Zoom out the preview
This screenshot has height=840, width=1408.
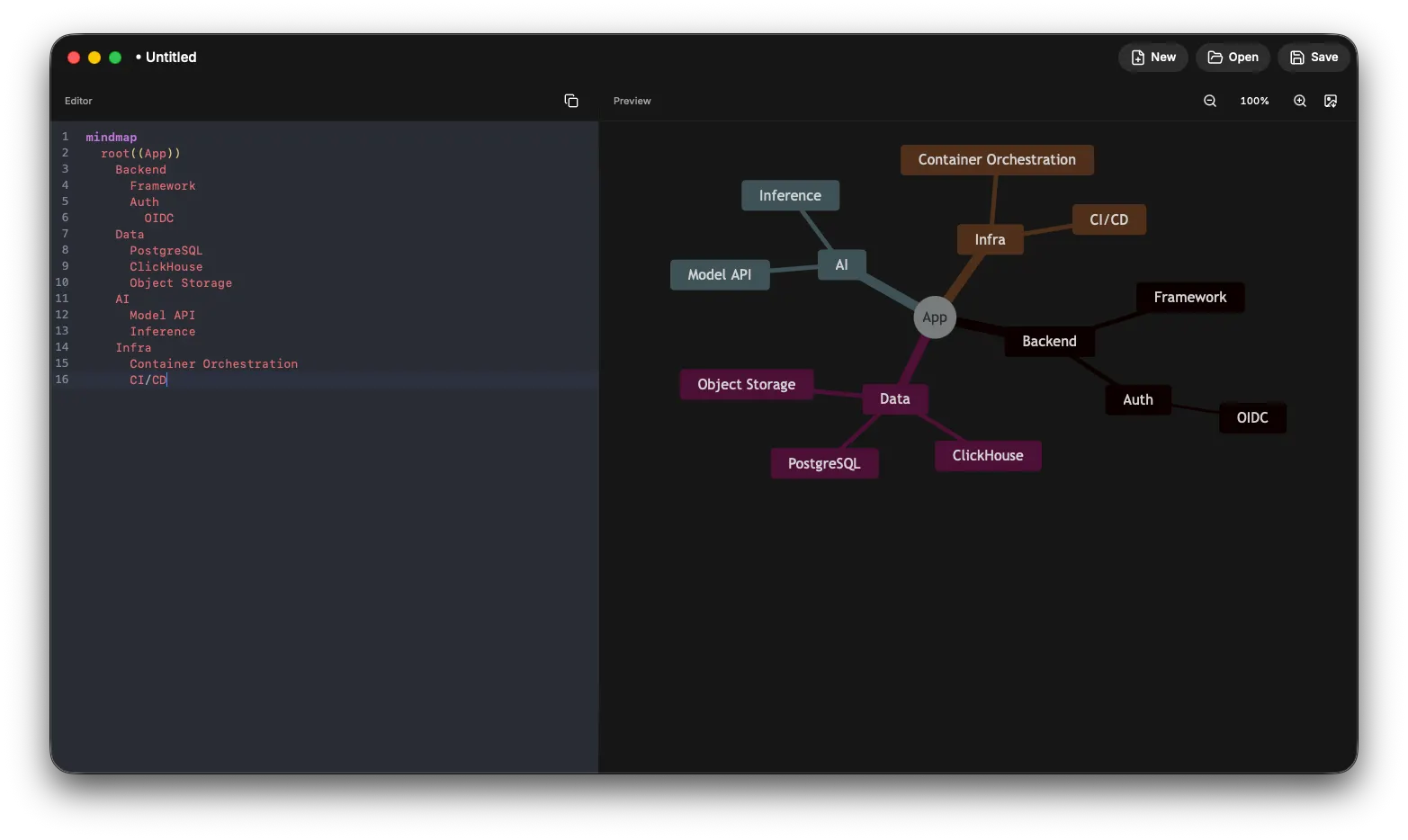pyautogui.click(x=1210, y=101)
